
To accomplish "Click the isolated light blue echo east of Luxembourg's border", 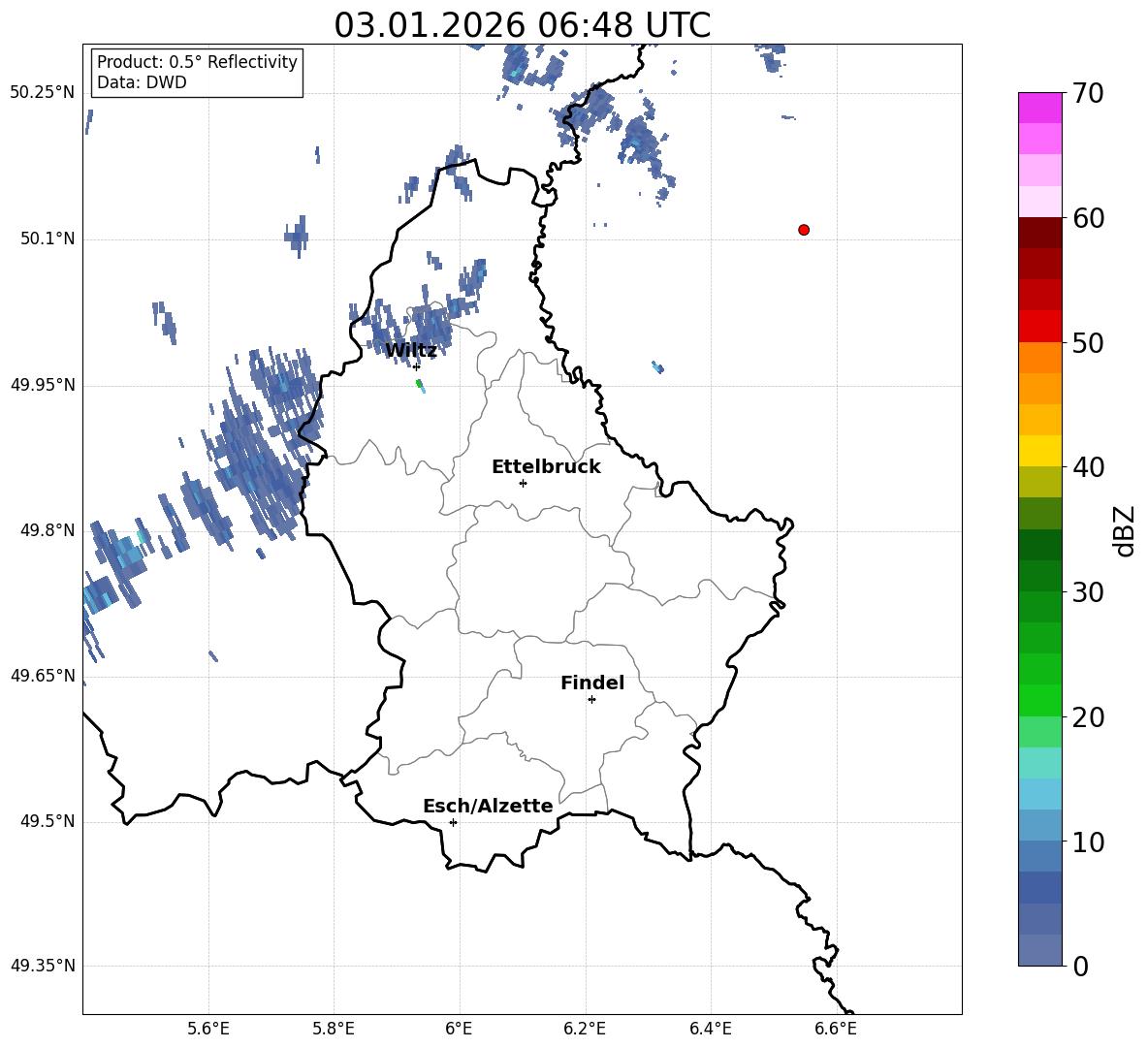I will 657,366.
